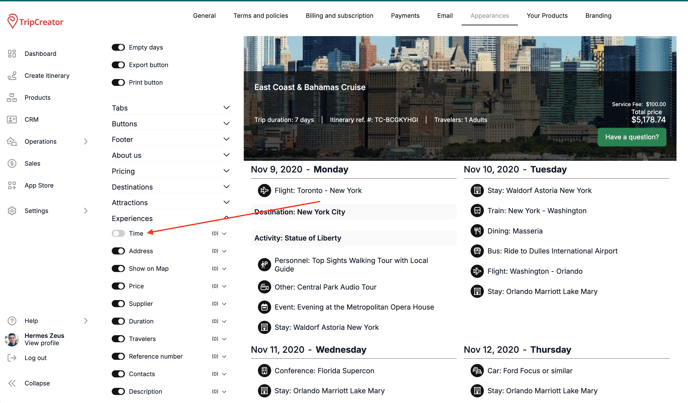Viewport: 688px width, 403px height.
Task: Click the flight icon for Toronto - New York
Action: pos(264,190)
